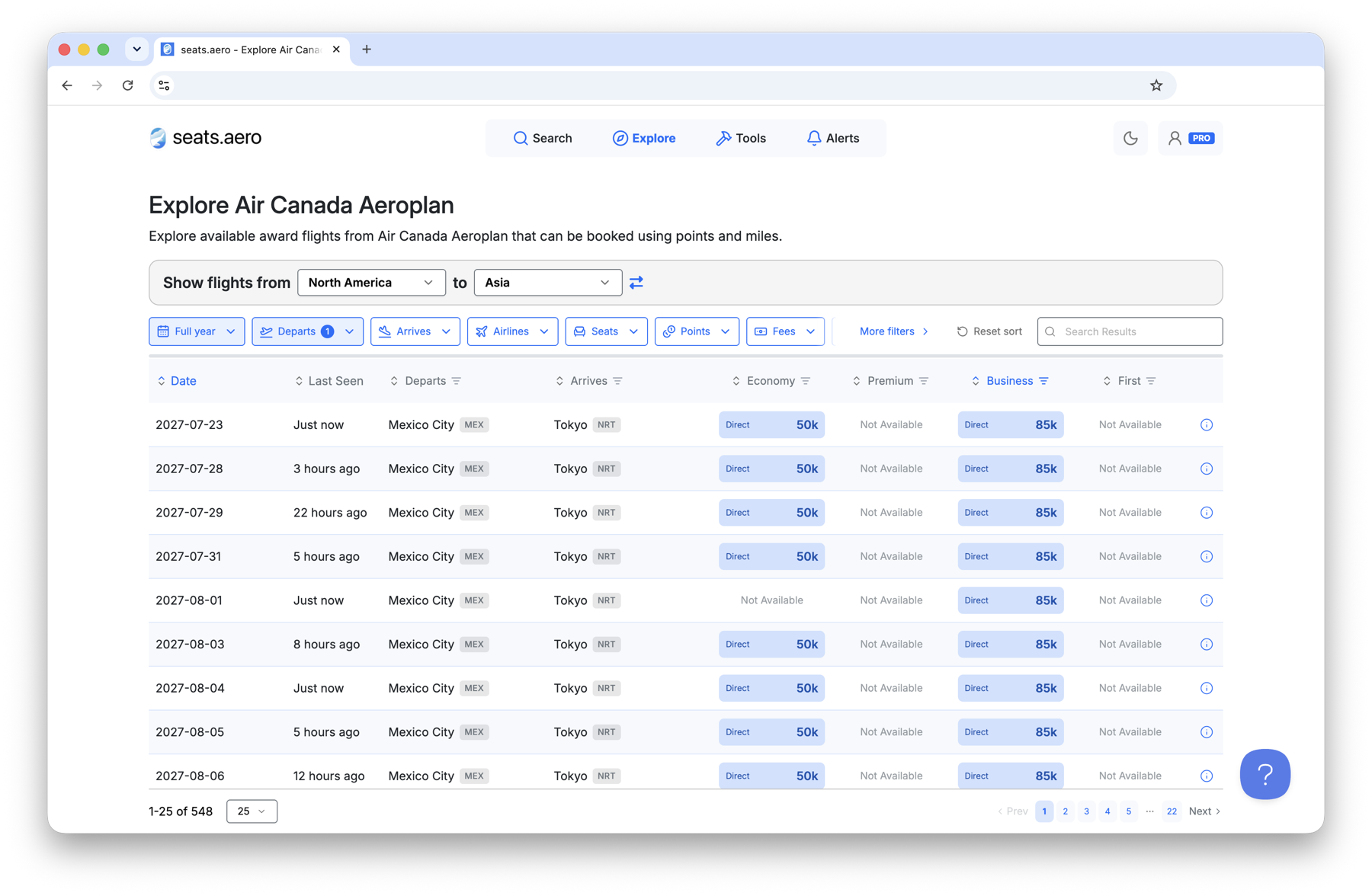Sort by the Date column header
Screen dimensions: 1372x896
click(x=177, y=381)
